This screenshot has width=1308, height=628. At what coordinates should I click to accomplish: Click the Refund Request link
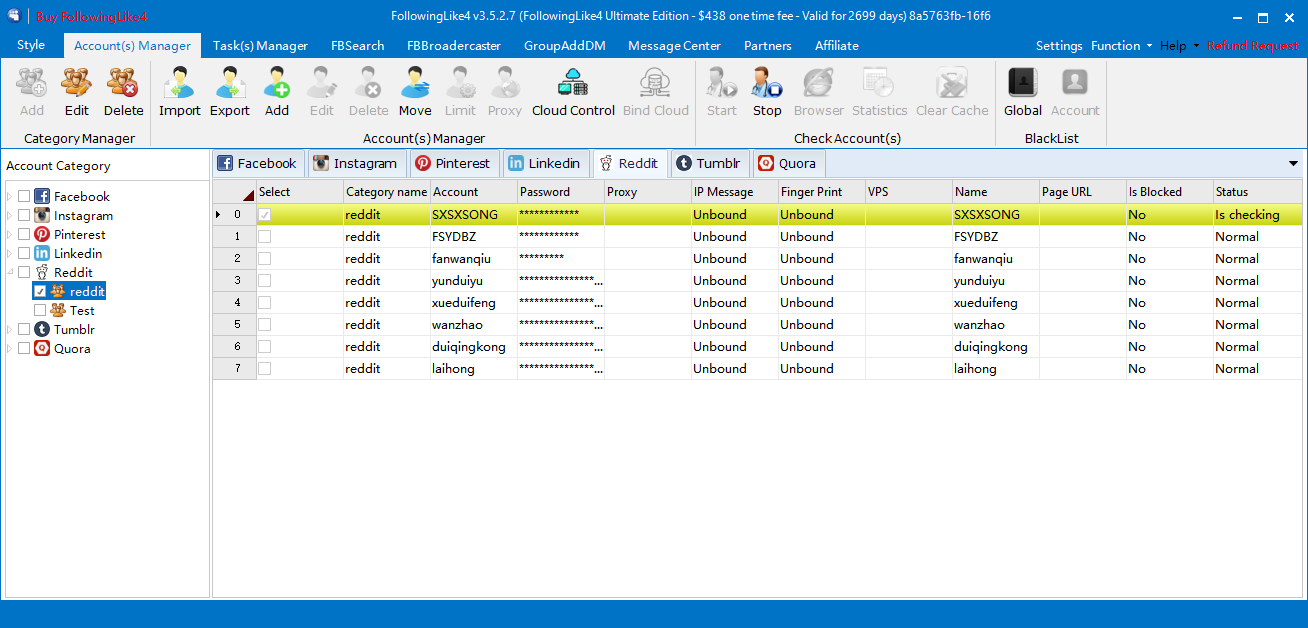[1252, 46]
